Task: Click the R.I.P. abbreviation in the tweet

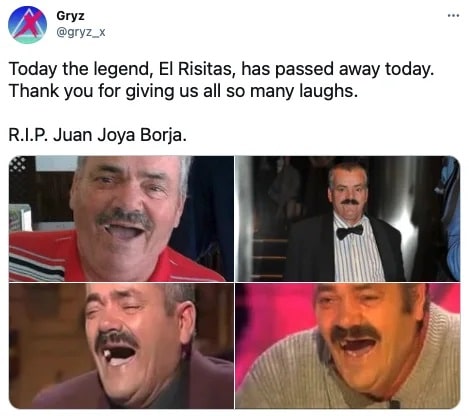Action: pos(28,135)
